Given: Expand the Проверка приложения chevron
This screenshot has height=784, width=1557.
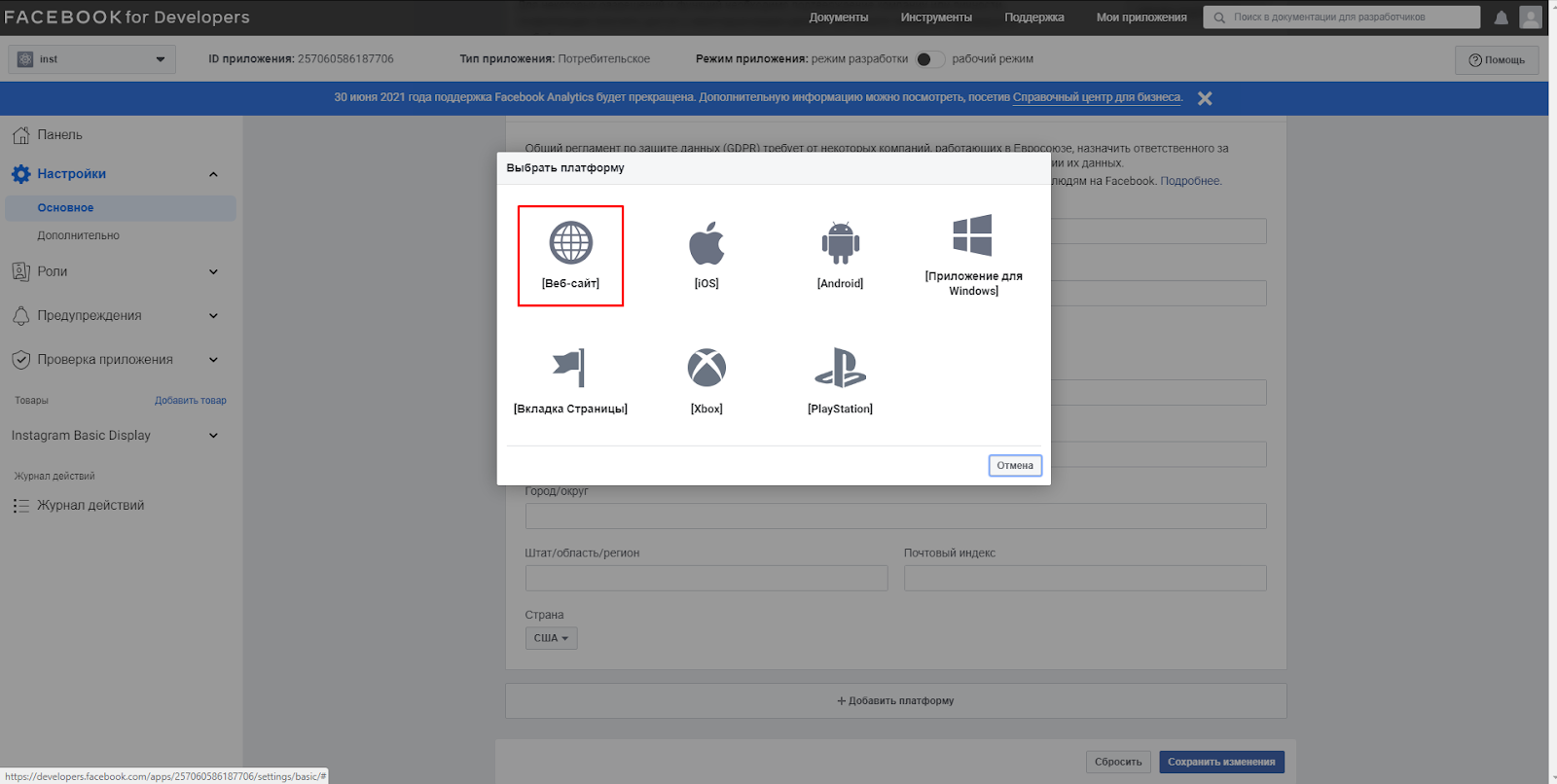Looking at the screenshot, I should coord(213,359).
